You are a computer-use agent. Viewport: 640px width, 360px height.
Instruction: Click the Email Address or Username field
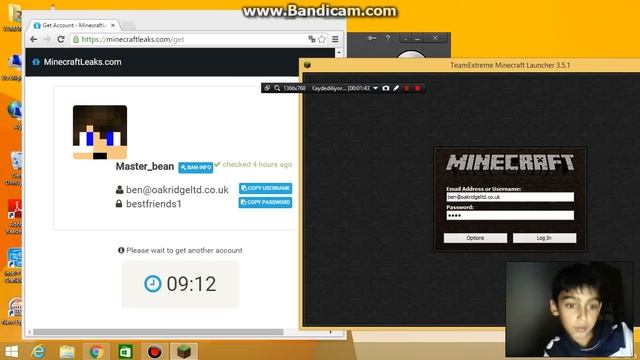point(510,197)
